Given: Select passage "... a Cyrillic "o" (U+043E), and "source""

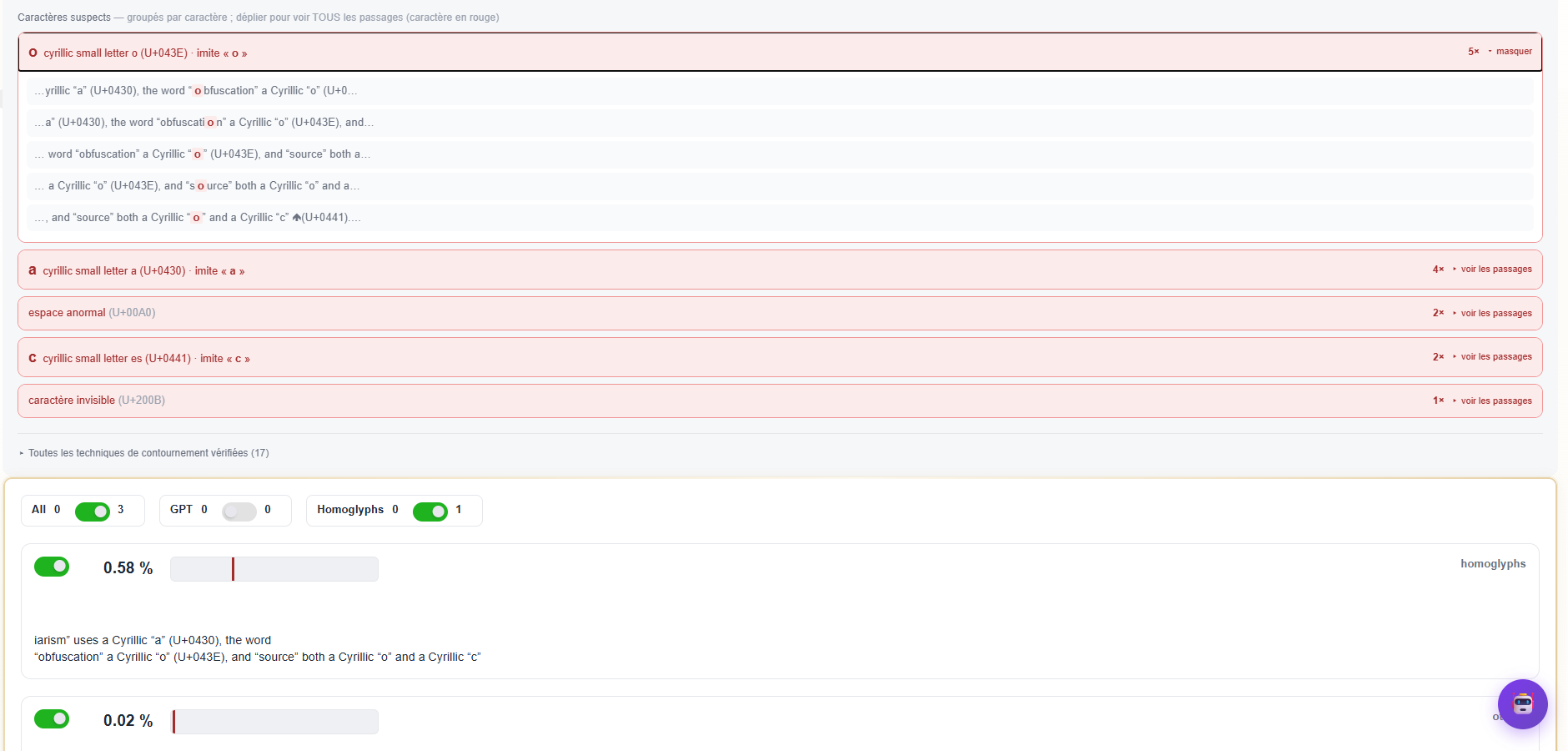Looking at the screenshot, I should click(780, 186).
